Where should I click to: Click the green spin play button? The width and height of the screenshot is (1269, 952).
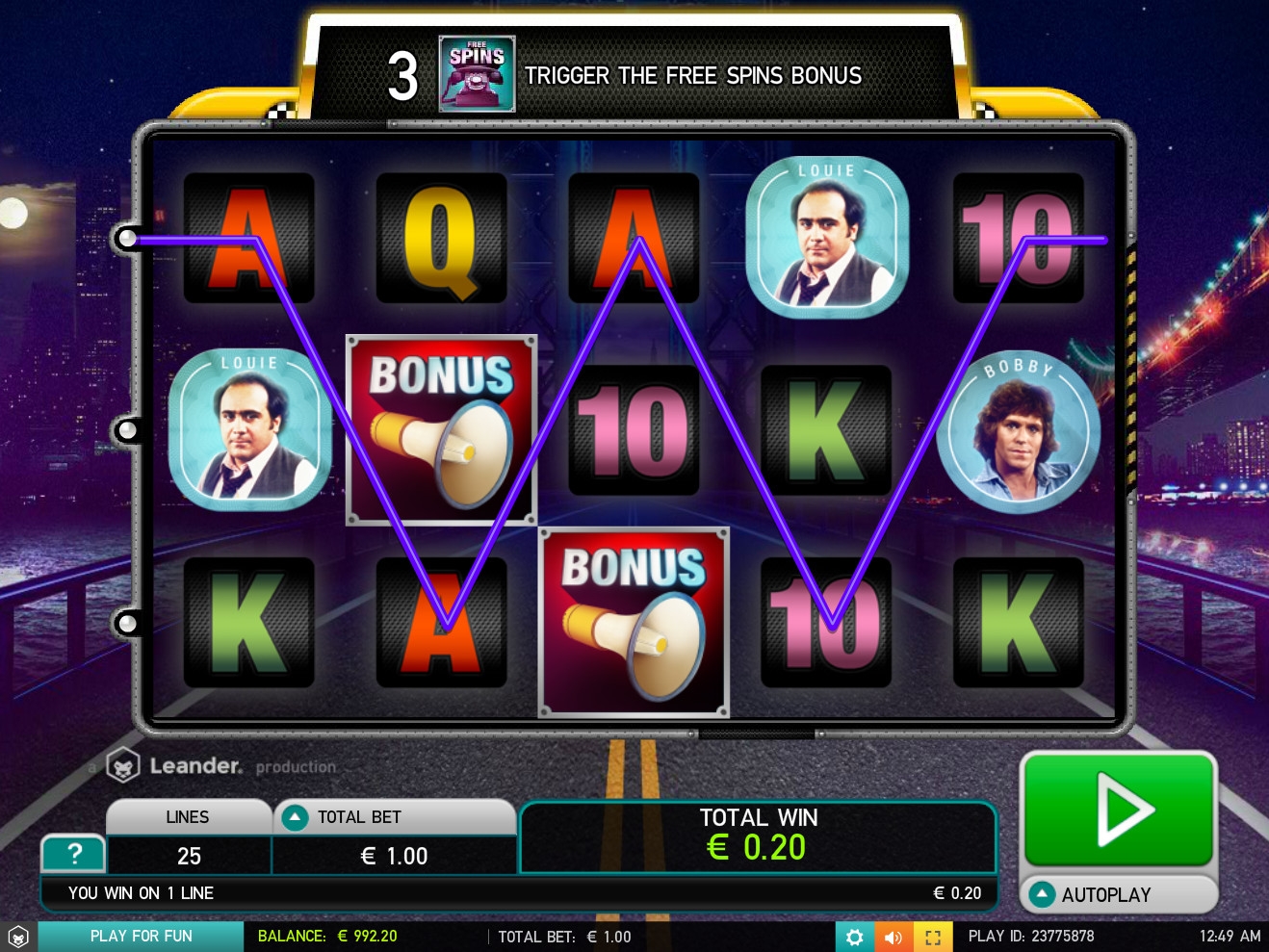click(x=1119, y=810)
